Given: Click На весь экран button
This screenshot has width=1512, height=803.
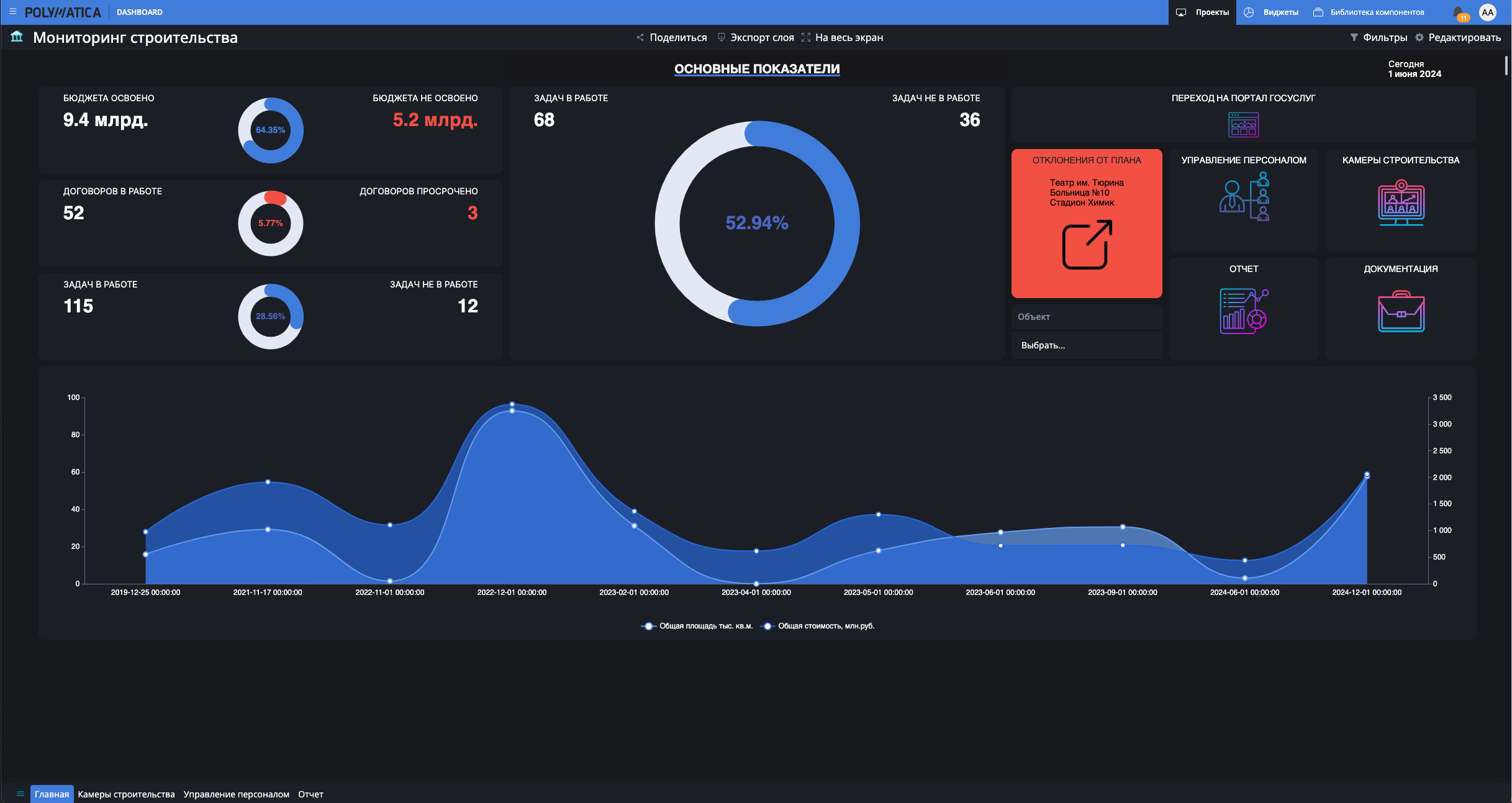Looking at the screenshot, I should click(x=842, y=38).
